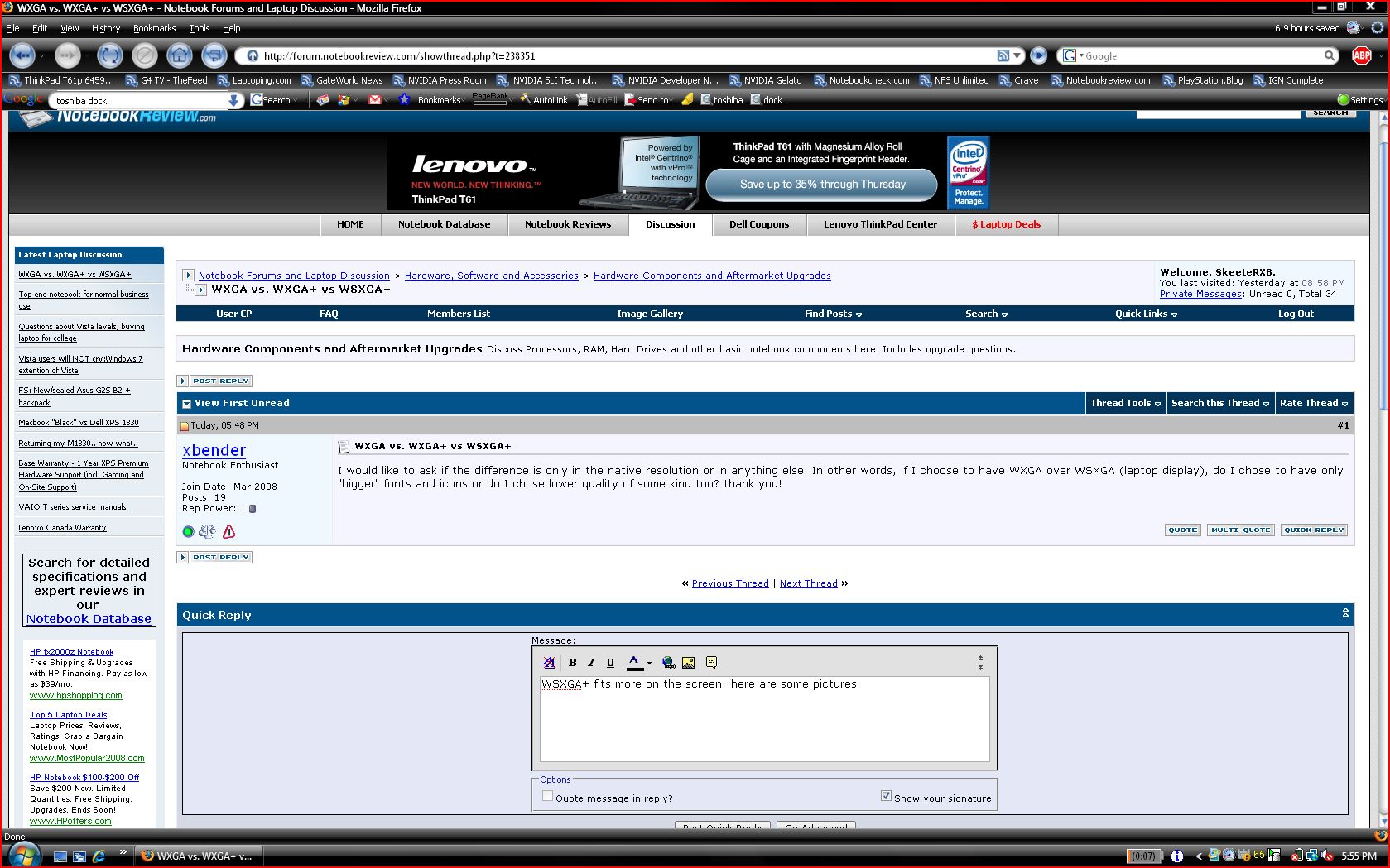Open Hardware, Software and Accessories breadcrumb link
Viewport: 1390px width, 868px height.
(492, 276)
